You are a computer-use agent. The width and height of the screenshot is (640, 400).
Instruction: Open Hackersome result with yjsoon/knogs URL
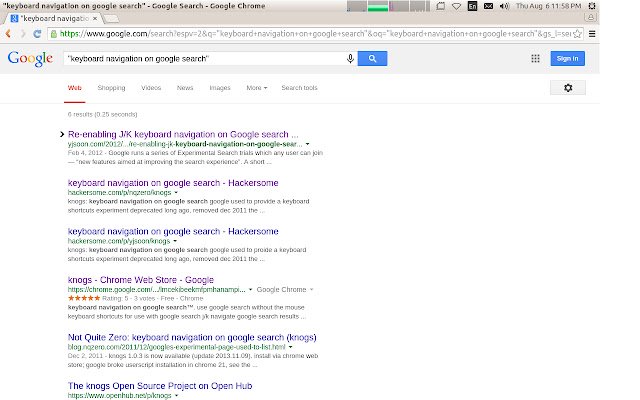(x=173, y=231)
